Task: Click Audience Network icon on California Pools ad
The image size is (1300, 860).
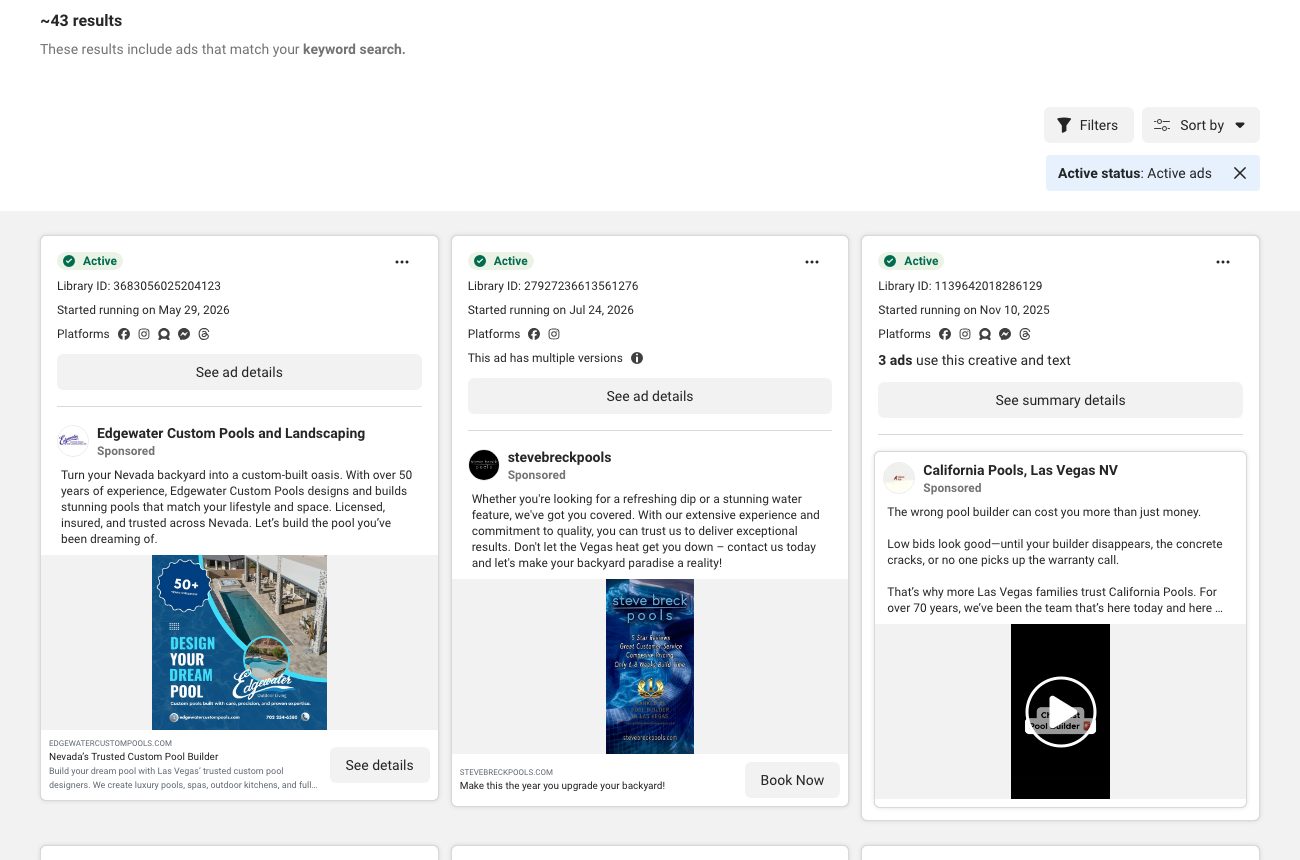Action: tap(985, 334)
